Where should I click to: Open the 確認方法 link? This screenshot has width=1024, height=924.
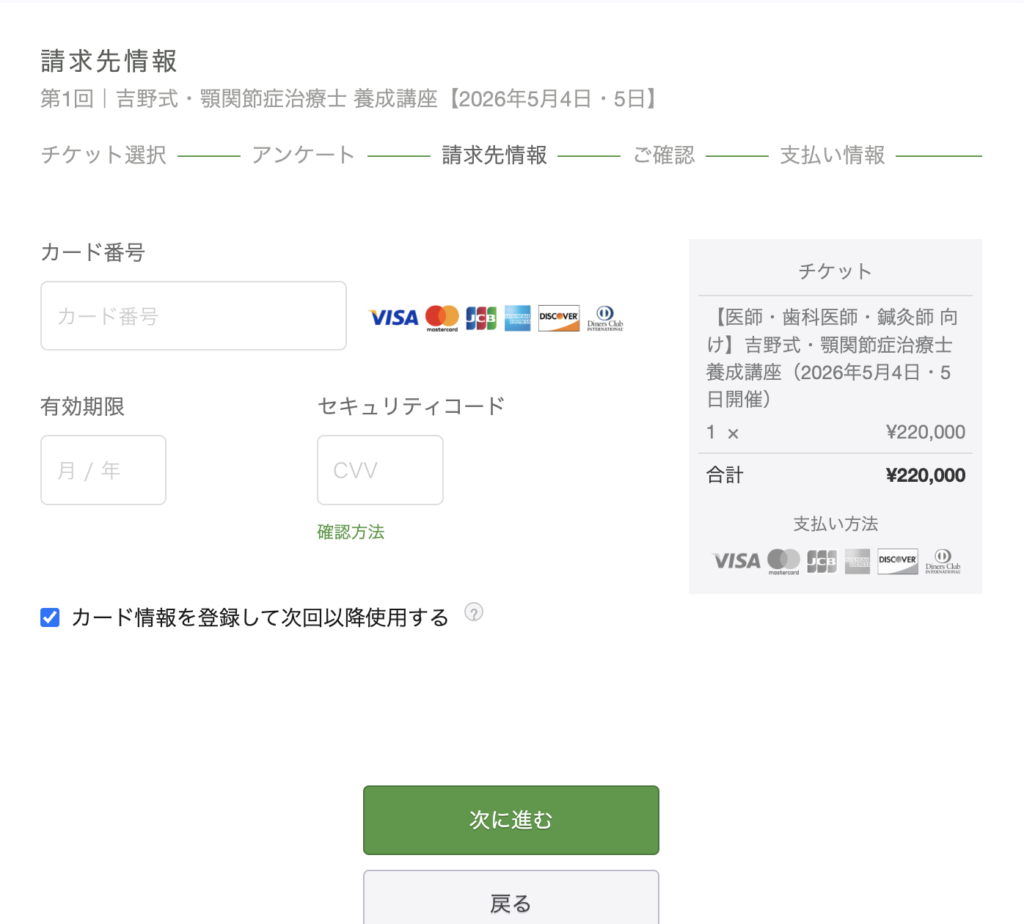pos(350,532)
